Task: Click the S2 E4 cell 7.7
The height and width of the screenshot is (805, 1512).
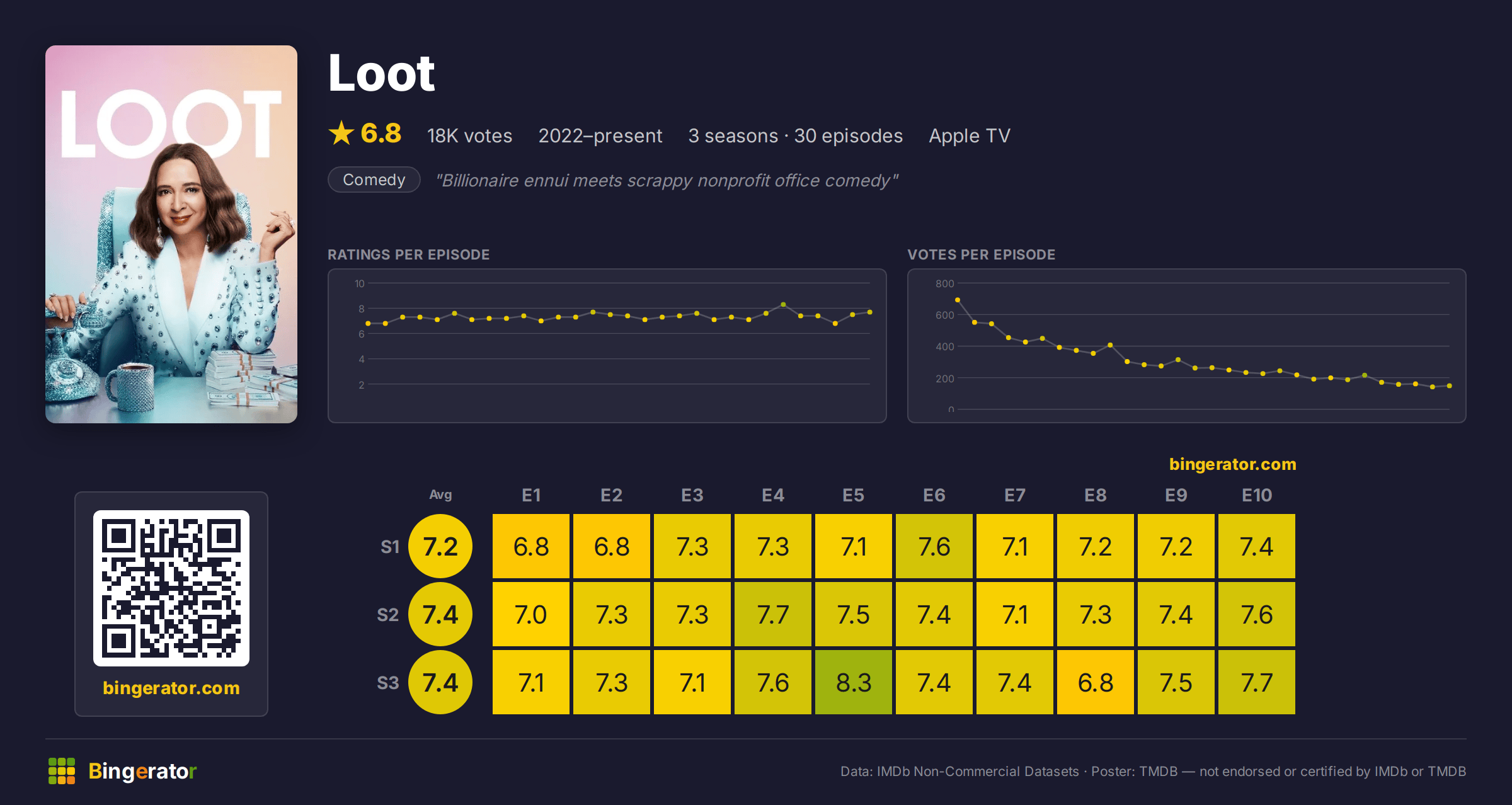Action: tap(773, 614)
